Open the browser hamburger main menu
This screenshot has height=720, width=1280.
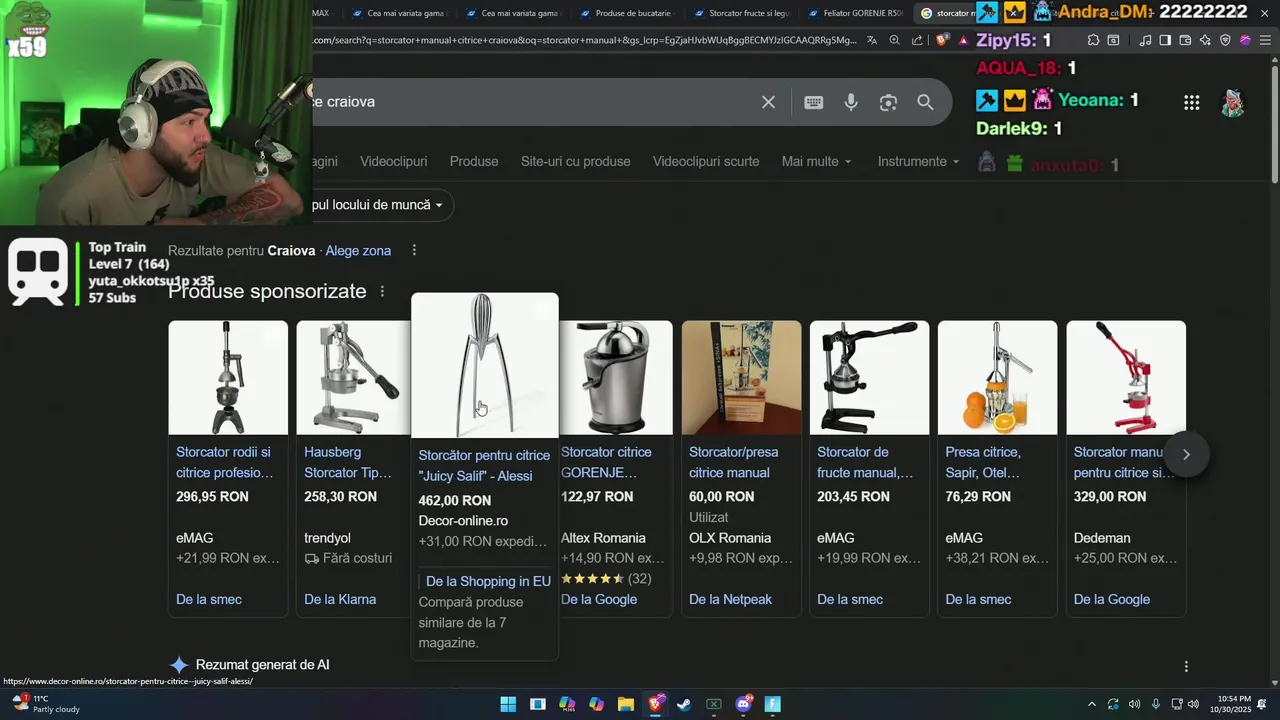(x=1265, y=40)
